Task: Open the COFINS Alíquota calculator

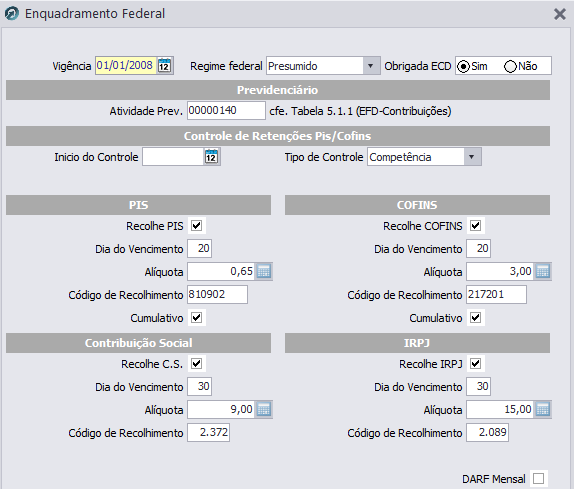Action: coord(543,272)
